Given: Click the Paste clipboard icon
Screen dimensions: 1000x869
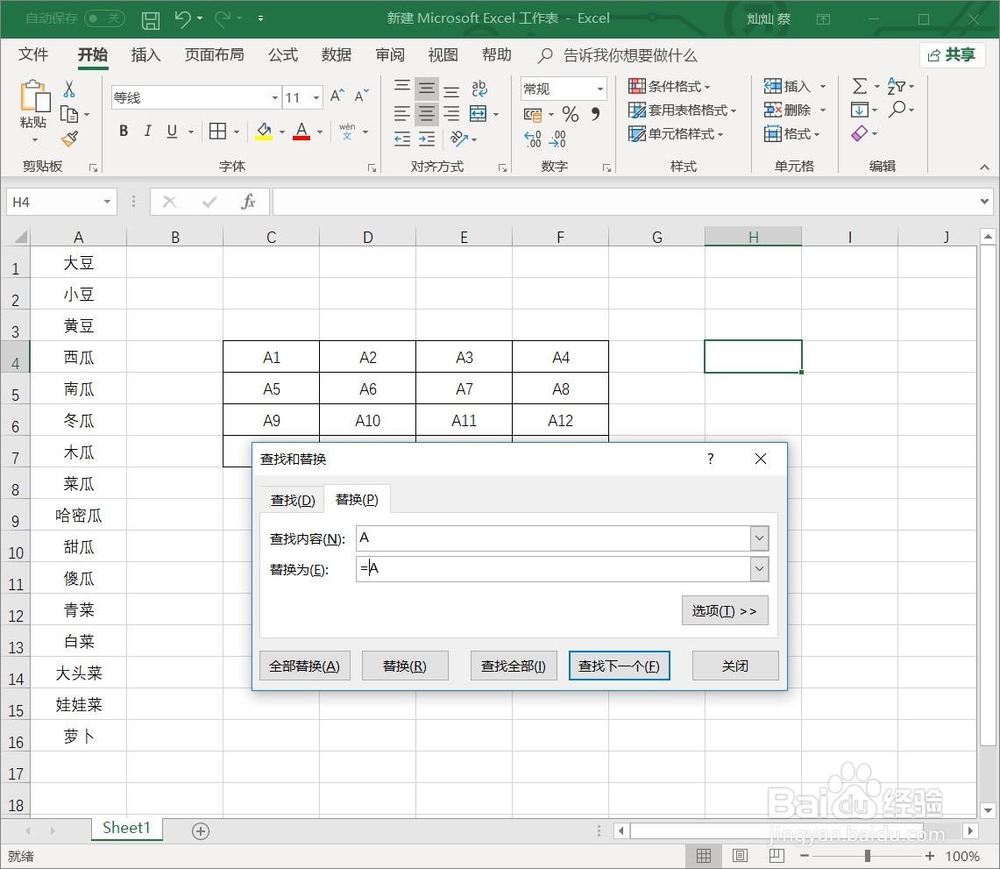Looking at the screenshot, I should point(34,98).
